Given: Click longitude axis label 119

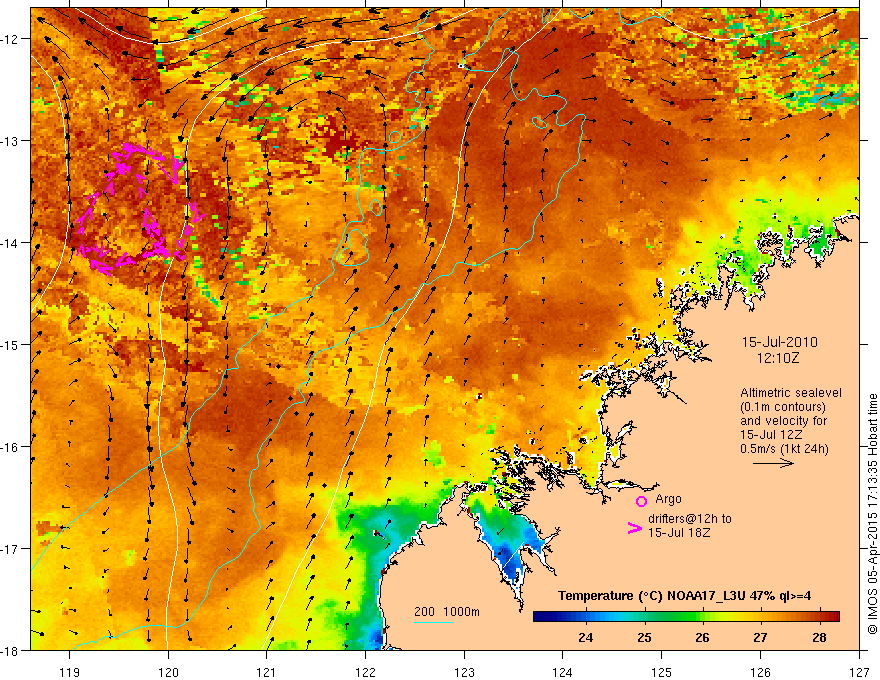Looking at the screenshot, I should coord(70,672).
